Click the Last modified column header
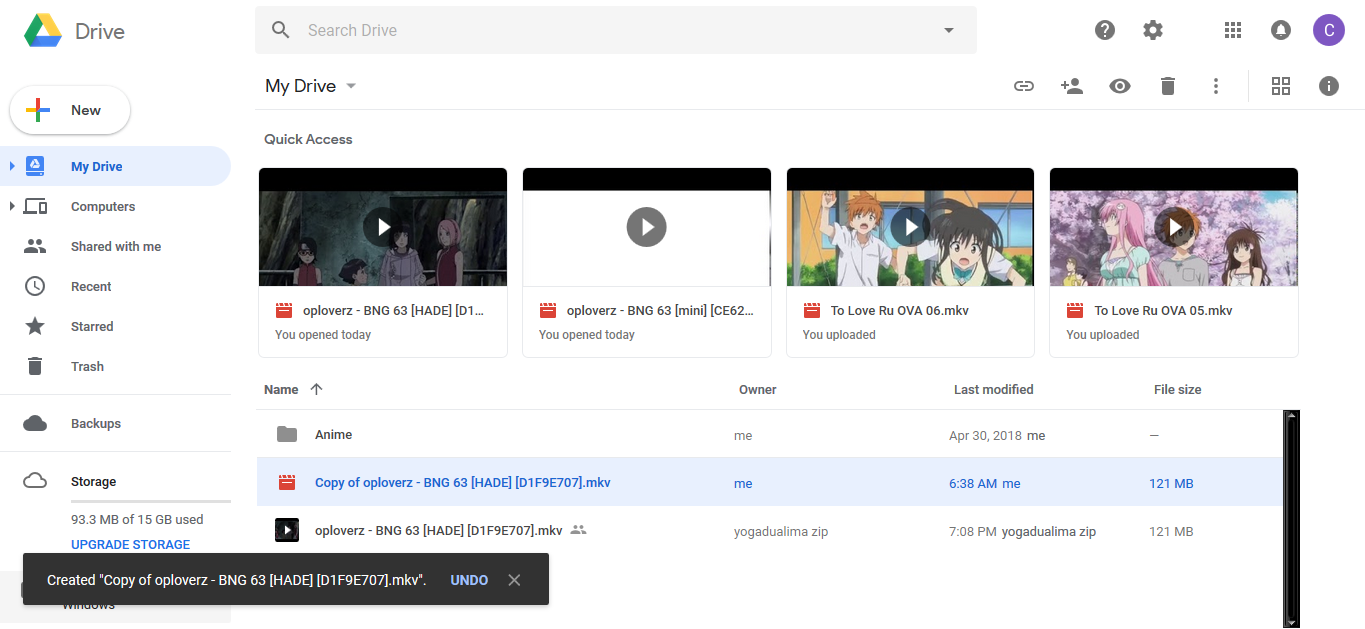The height and width of the screenshot is (629, 1365). (993, 389)
